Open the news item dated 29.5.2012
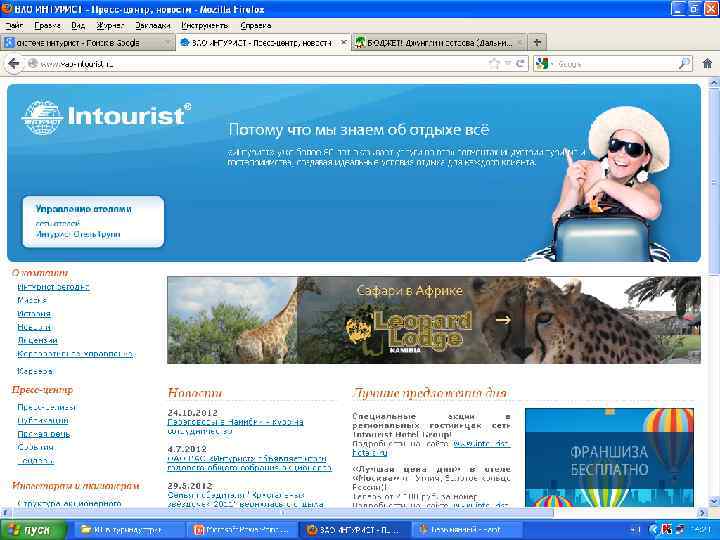The image size is (720, 540). tap(245, 500)
